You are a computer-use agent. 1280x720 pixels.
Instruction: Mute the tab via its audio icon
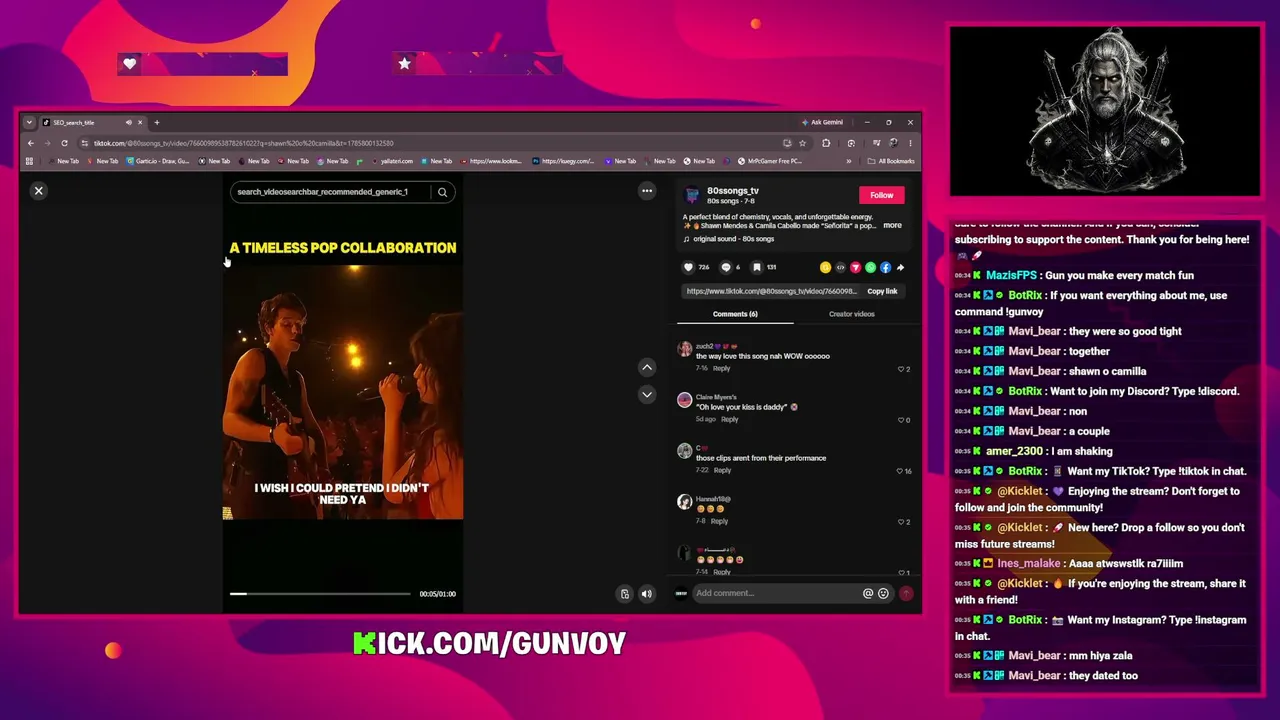[128, 122]
